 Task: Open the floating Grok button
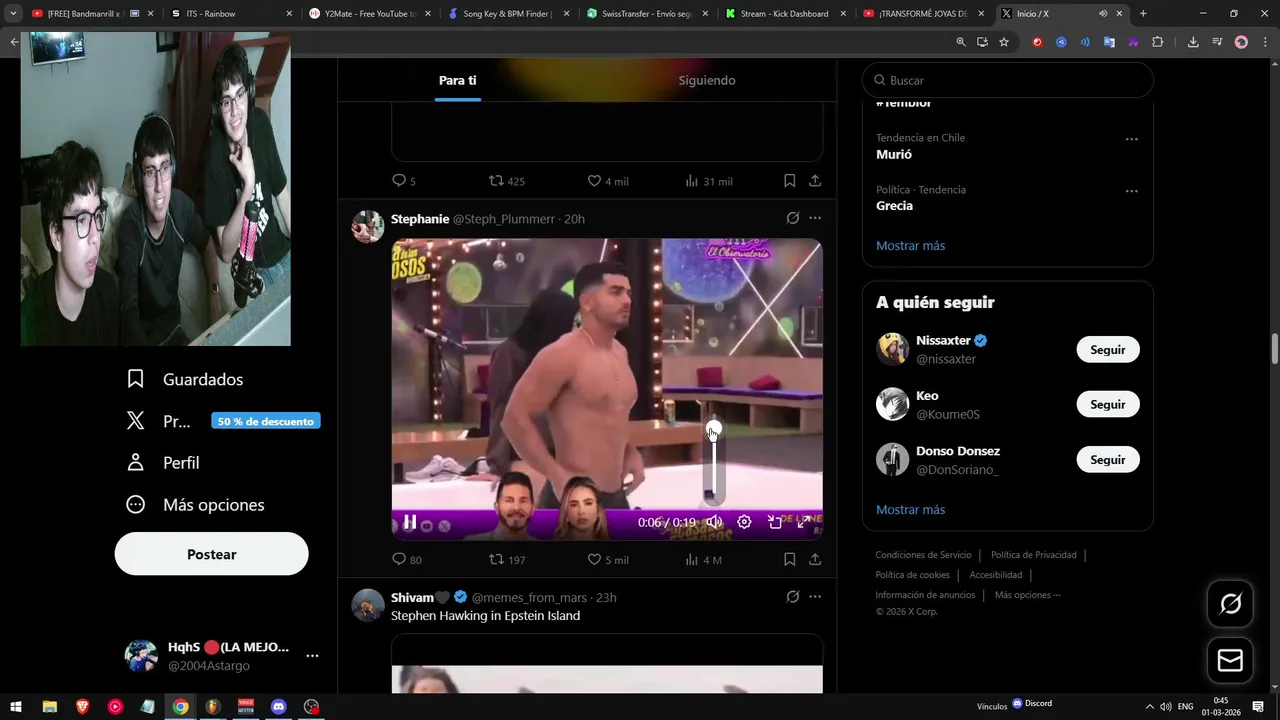(1230, 604)
